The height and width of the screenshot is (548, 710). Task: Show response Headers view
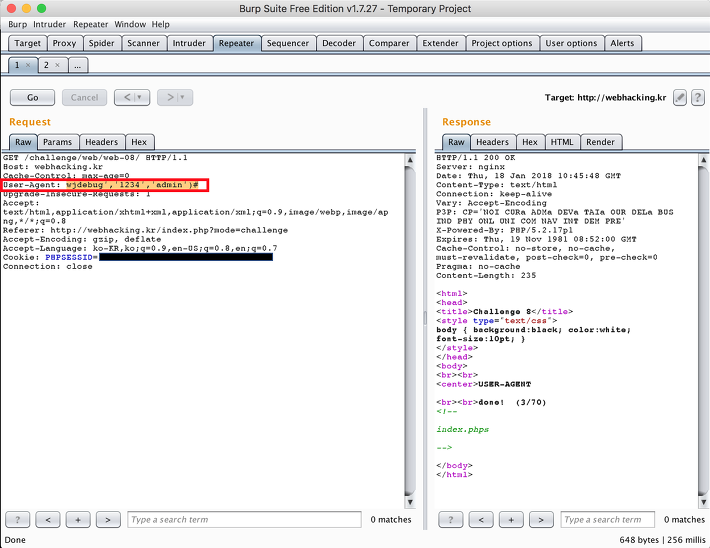coord(493,142)
